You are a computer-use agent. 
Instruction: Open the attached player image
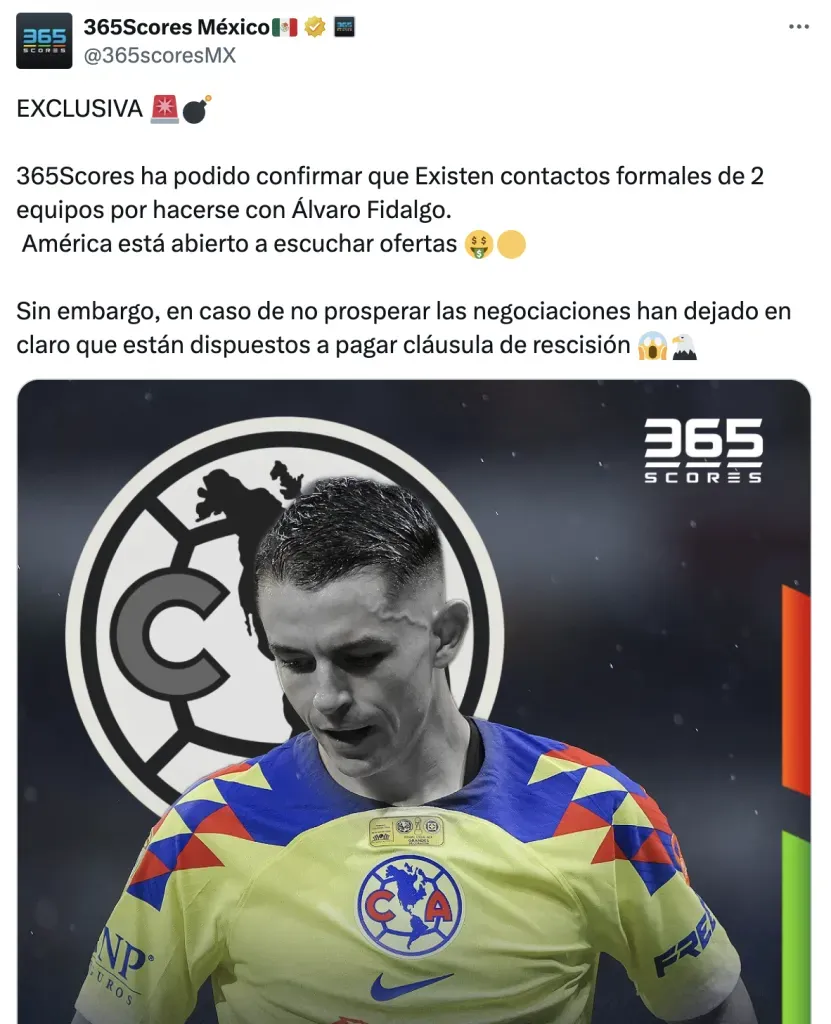(414, 701)
